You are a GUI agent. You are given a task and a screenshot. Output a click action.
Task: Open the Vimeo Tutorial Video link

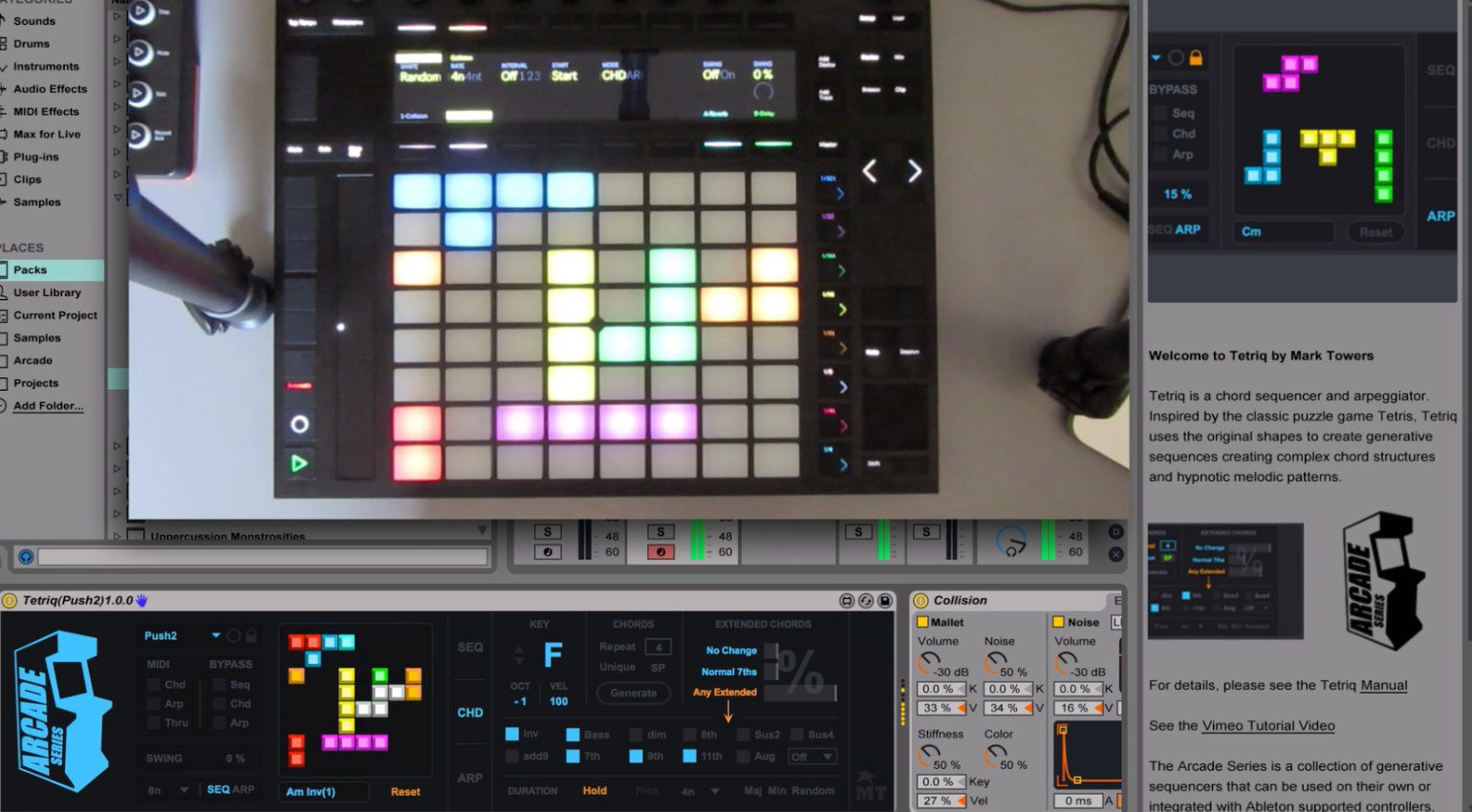click(x=1268, y=725)
